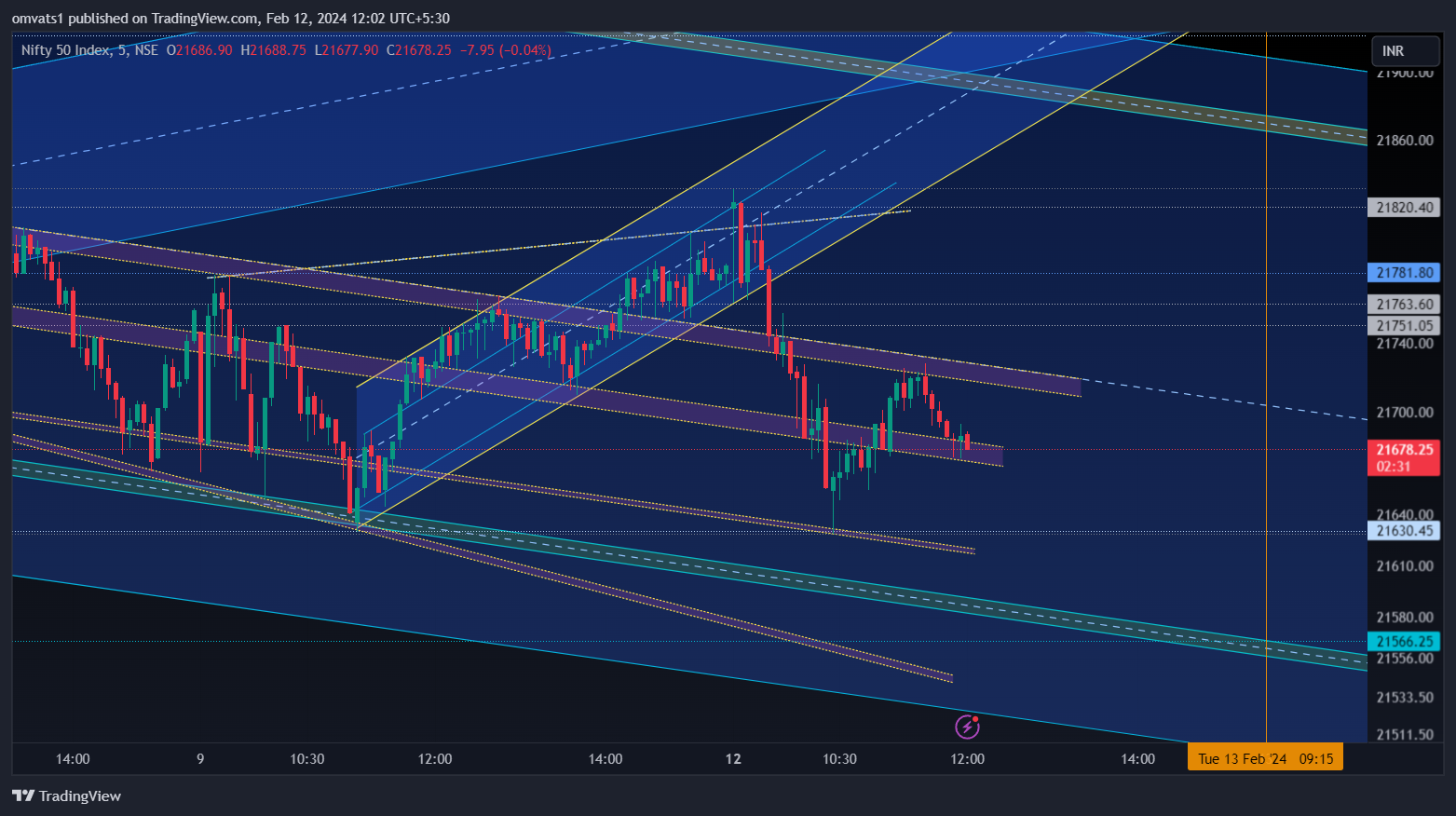Click the 02:31 countdown timer on price scale

1394,467
